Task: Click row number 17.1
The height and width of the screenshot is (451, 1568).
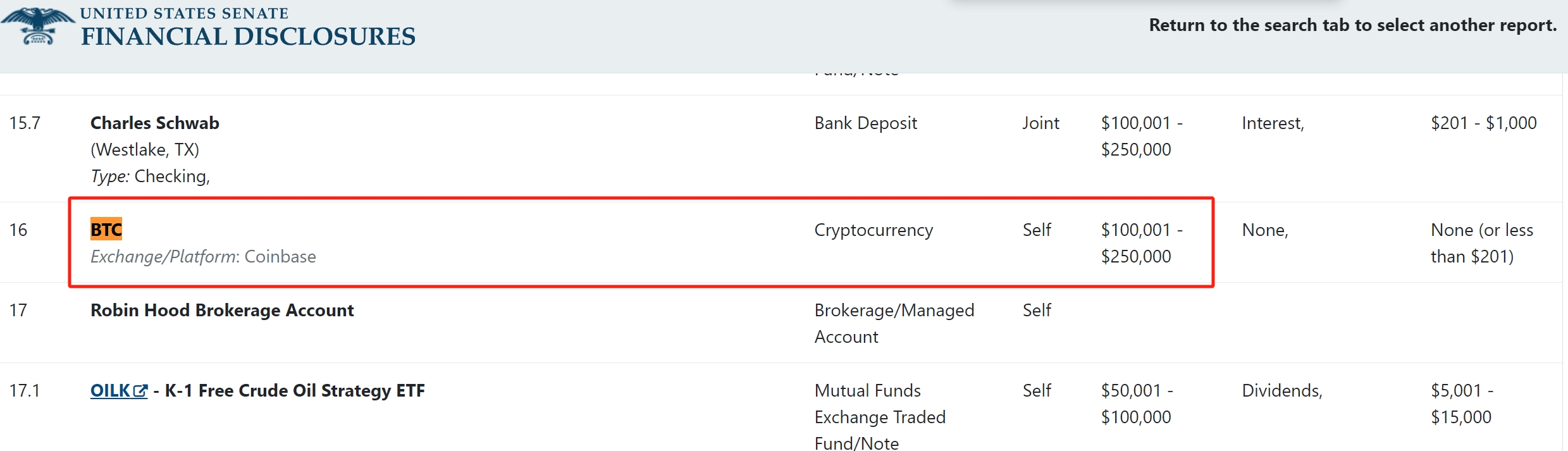Action: tap(25, 390)
